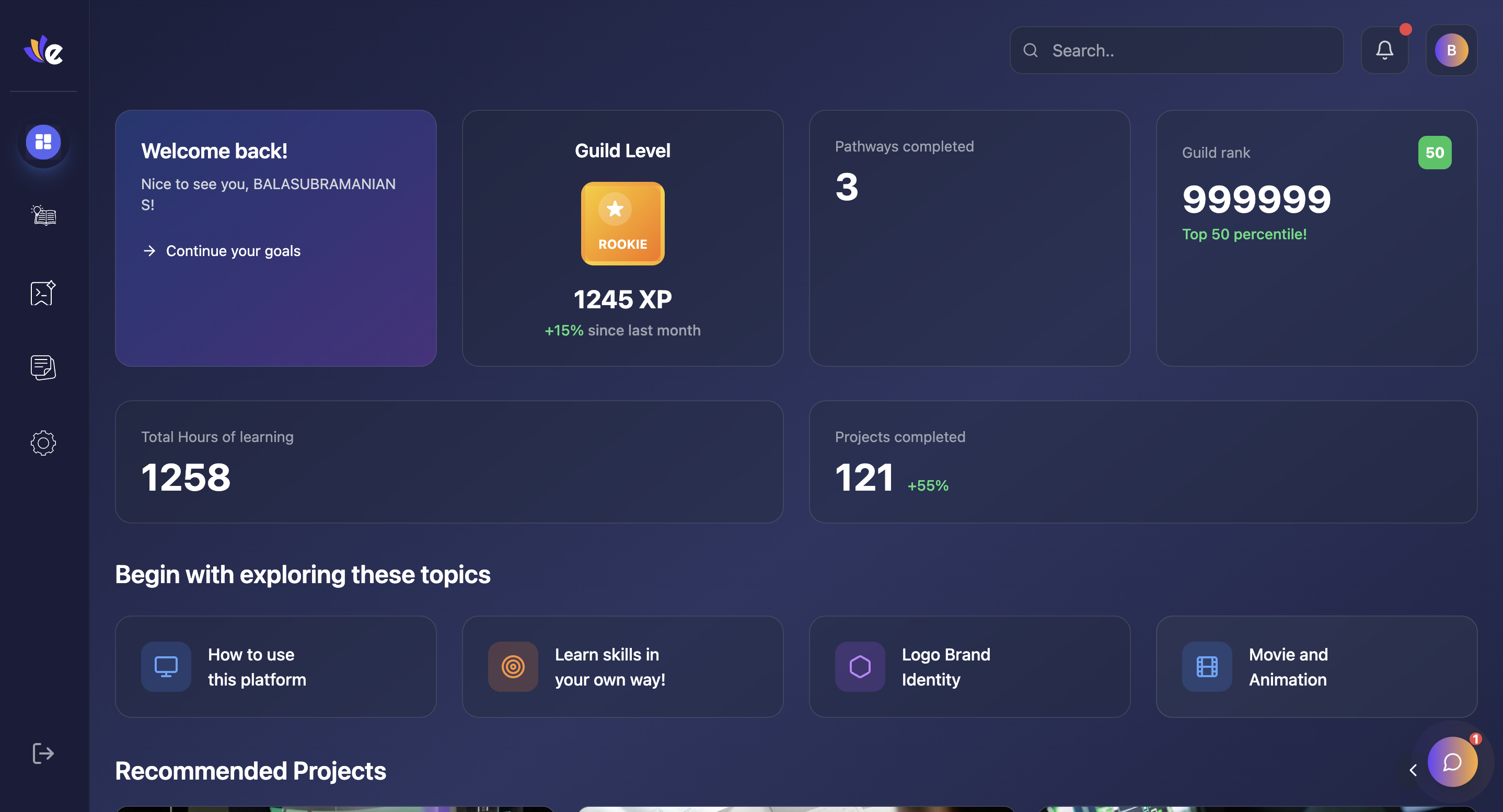This screenshot has width=1503, height=812.
Task: Open the notifications bell
Action: [x=1384, y=50]
